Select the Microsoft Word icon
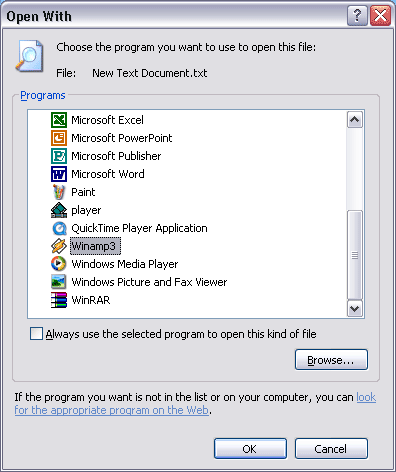Image resolution: width=396 pixels, height=472 pixels. 59,174
